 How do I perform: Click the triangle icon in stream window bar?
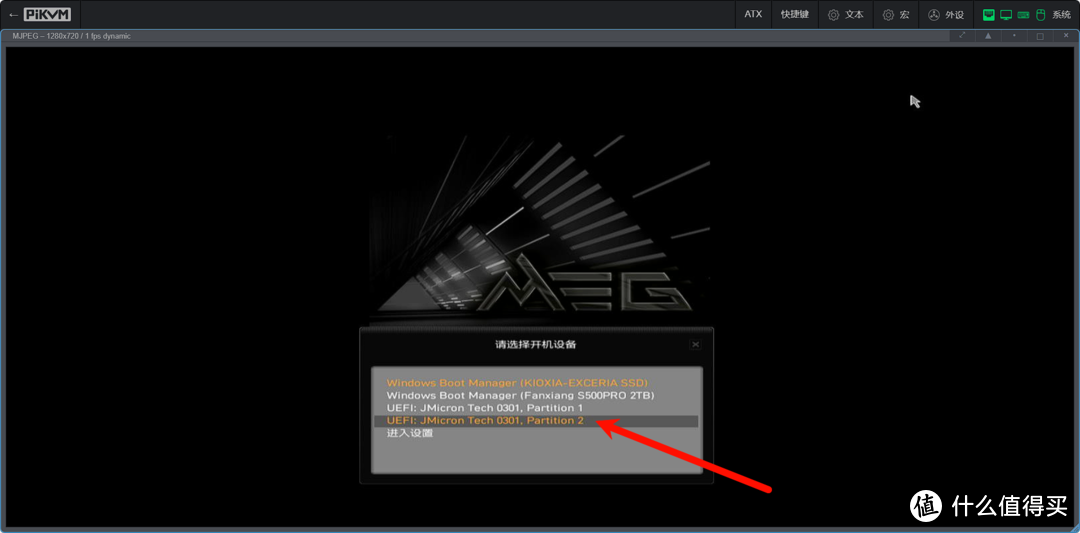tap(988, 36)
